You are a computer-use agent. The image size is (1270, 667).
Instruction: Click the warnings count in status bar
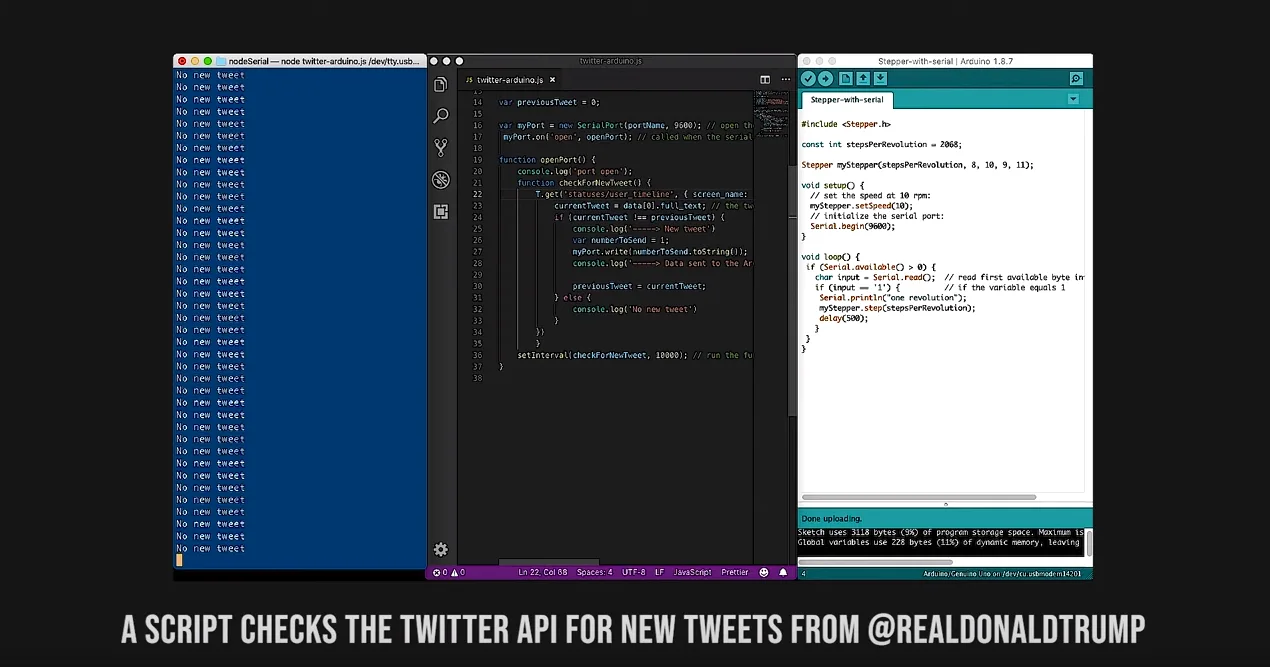tap(458, 573)
